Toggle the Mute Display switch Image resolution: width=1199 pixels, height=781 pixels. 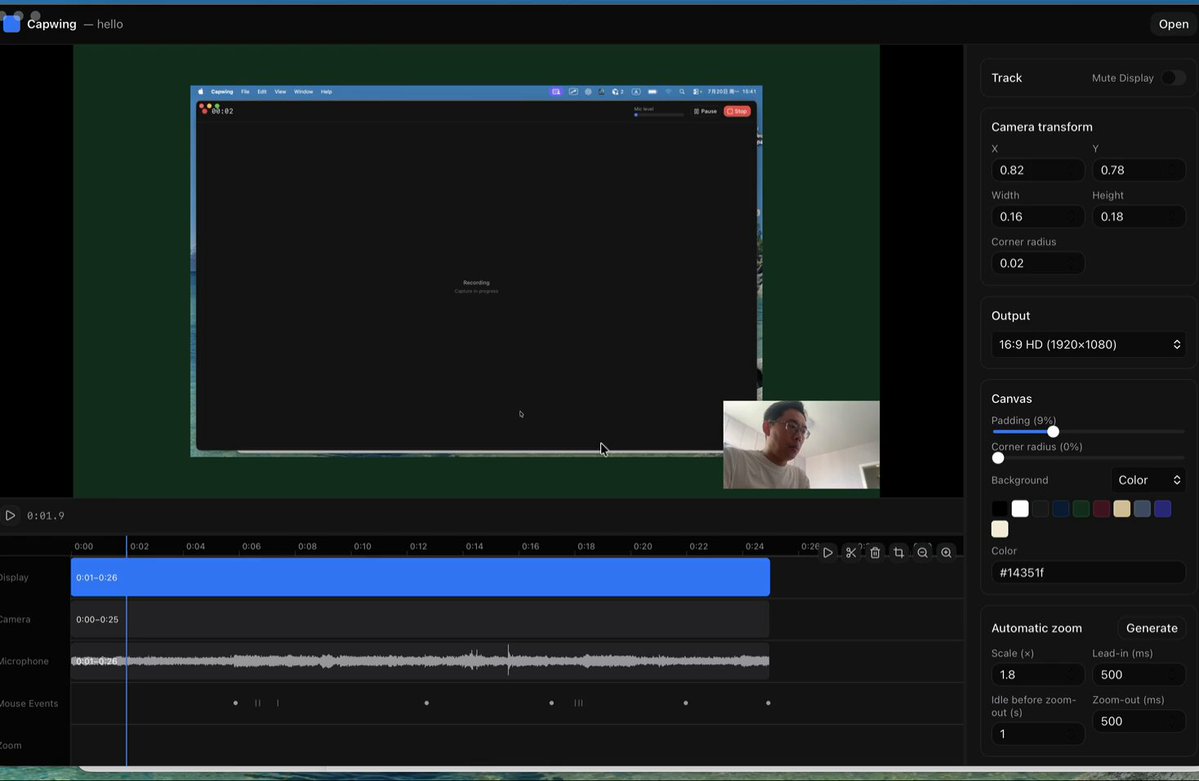[x=1172, y=78]
